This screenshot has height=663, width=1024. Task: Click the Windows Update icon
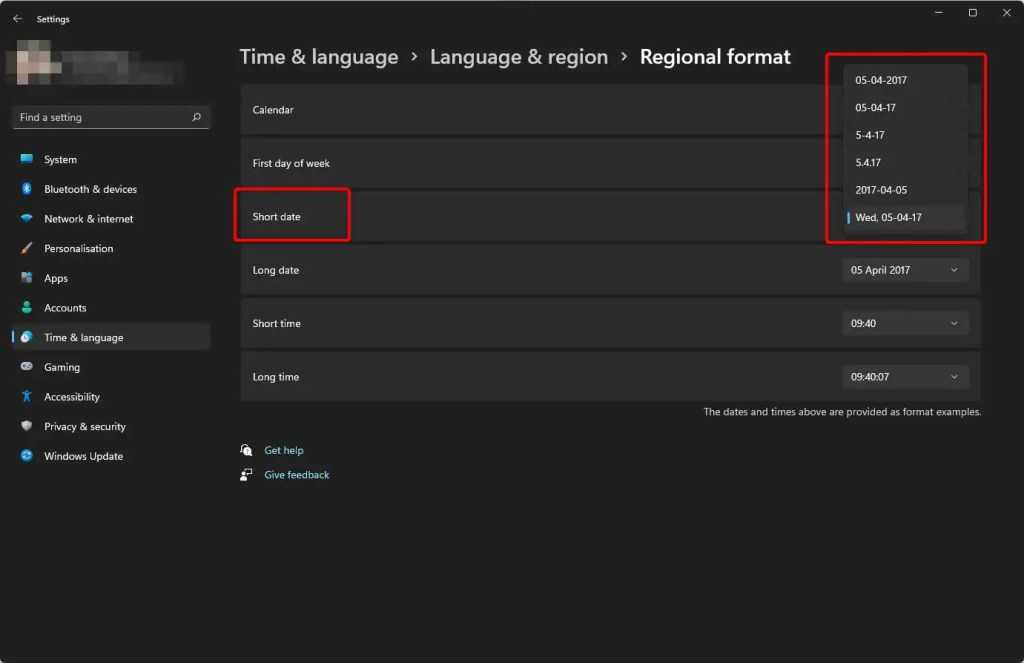click(26, 456)
